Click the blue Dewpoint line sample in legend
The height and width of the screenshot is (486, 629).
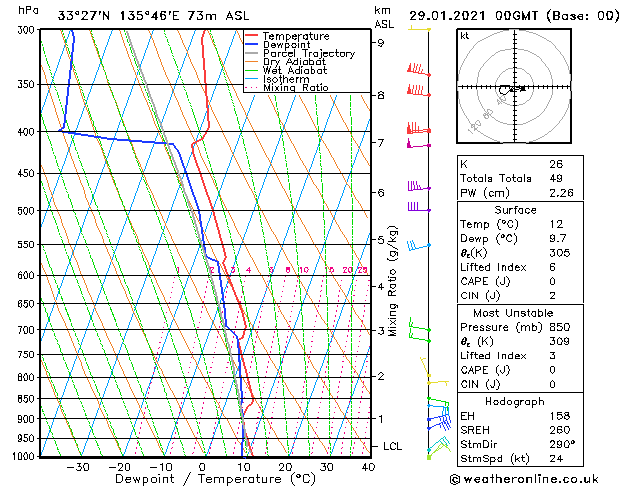[251, 45]
